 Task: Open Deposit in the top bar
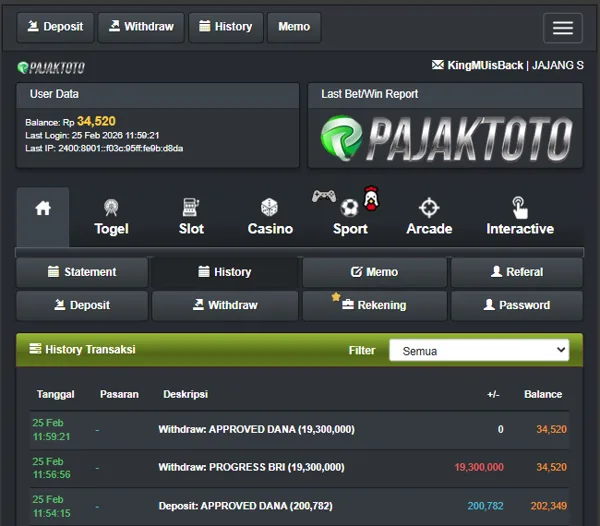(x=55, y=27)
